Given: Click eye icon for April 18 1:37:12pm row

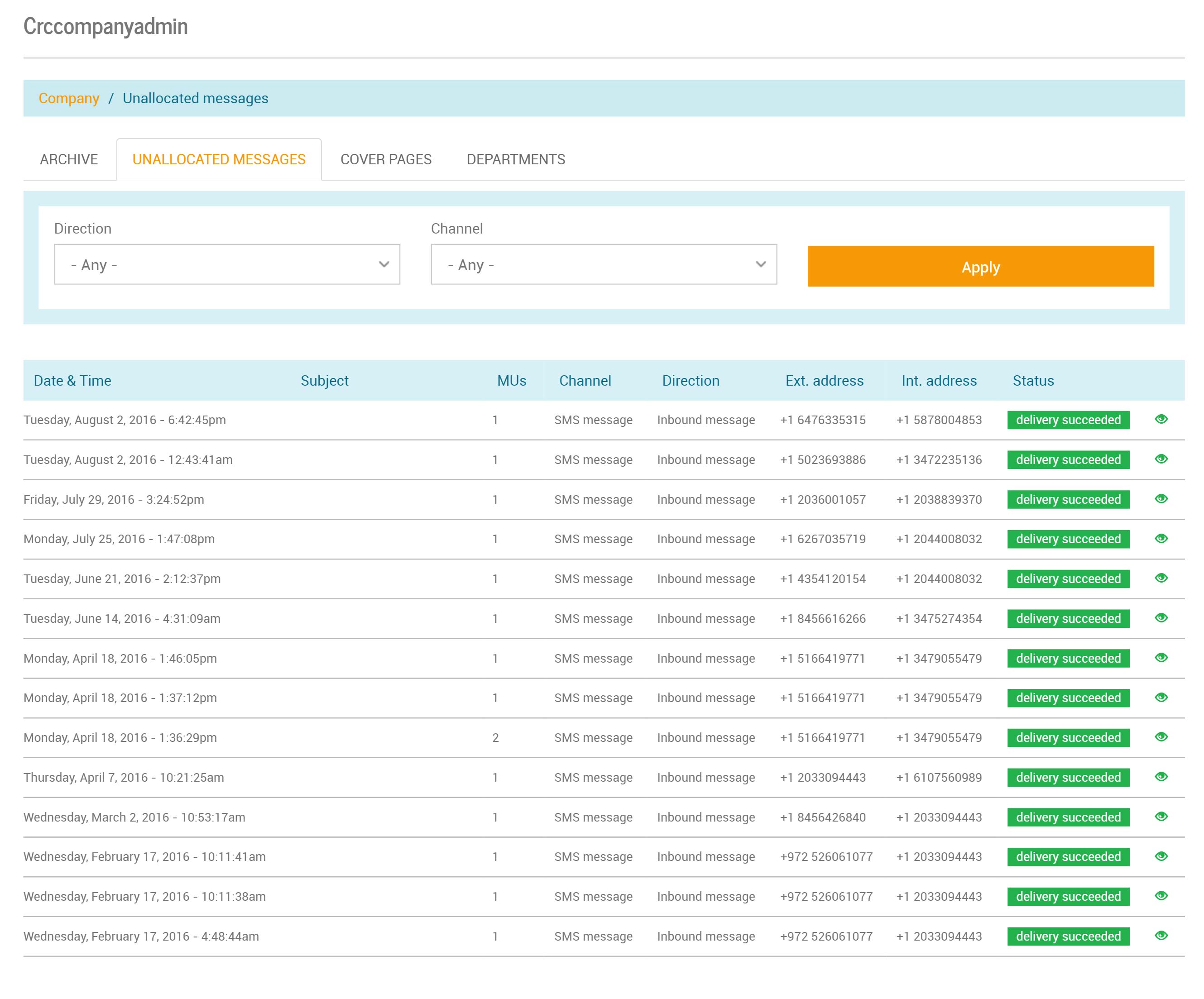Looking at the screenshot, I should [1161, 697].
